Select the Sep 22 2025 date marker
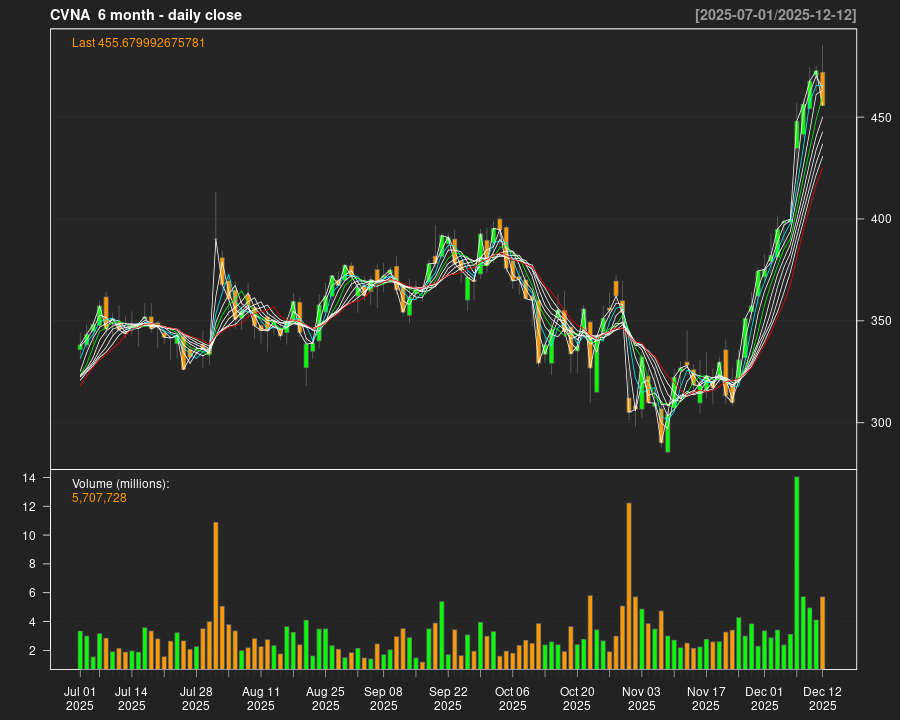Screen dimensions: 900x720 coord(448,698)
